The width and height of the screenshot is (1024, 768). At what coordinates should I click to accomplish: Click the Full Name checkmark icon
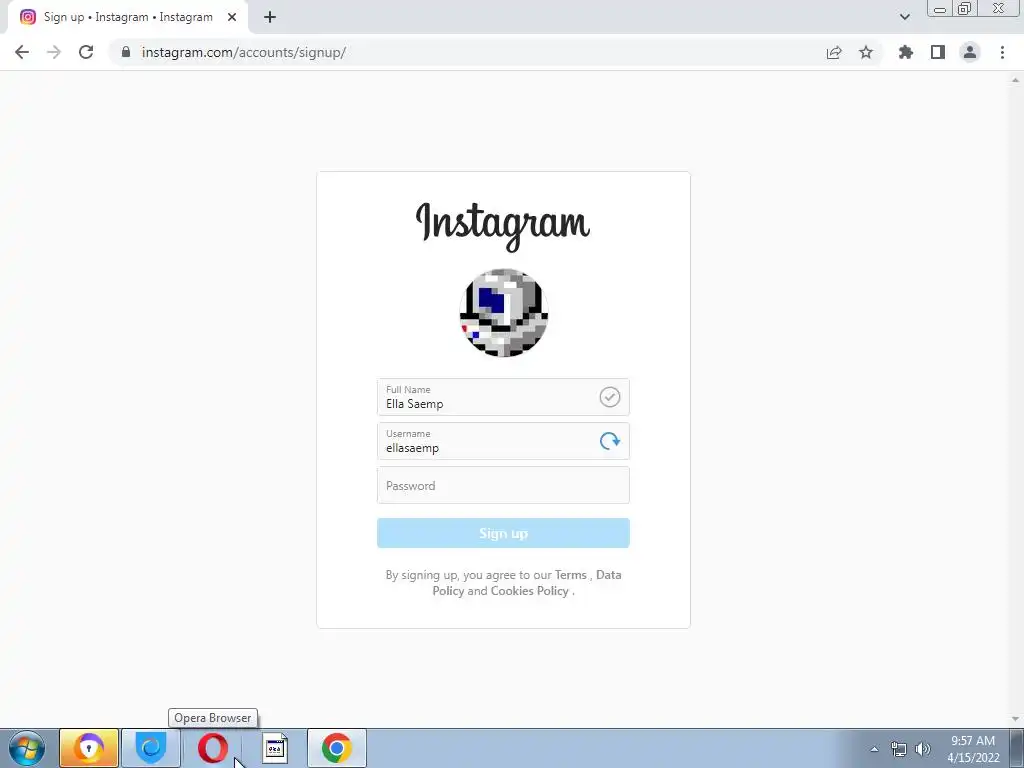pos(609,397)
